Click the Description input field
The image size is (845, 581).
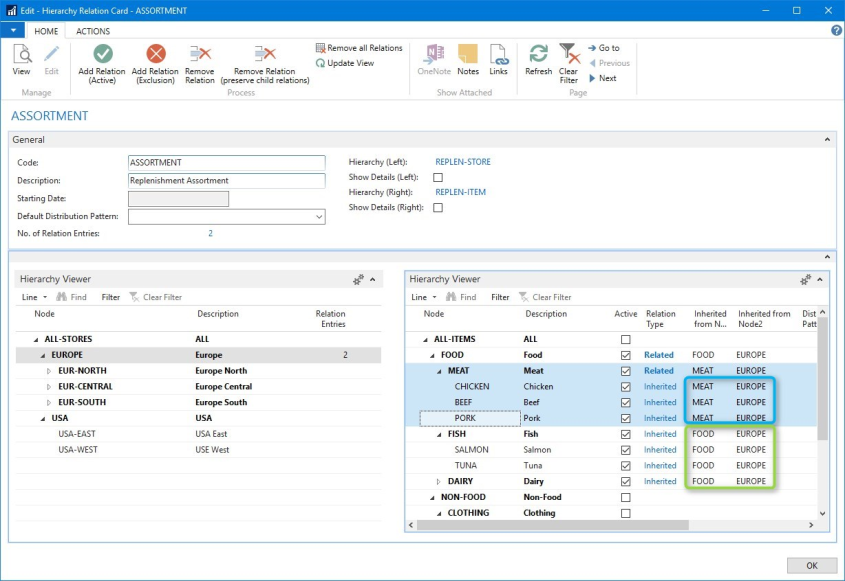[227, 181]
